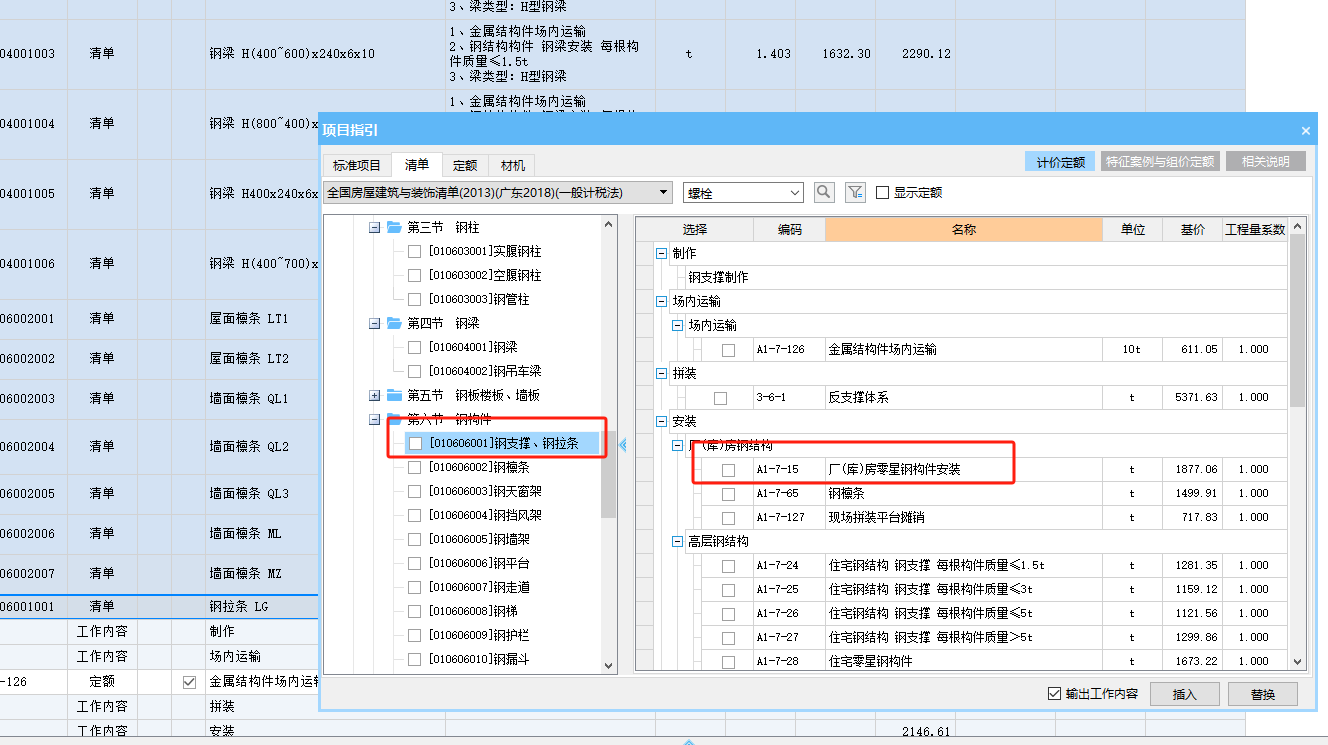1328x745 pixels.
Task: Click the 插入 button
Action: [1185, 694]
